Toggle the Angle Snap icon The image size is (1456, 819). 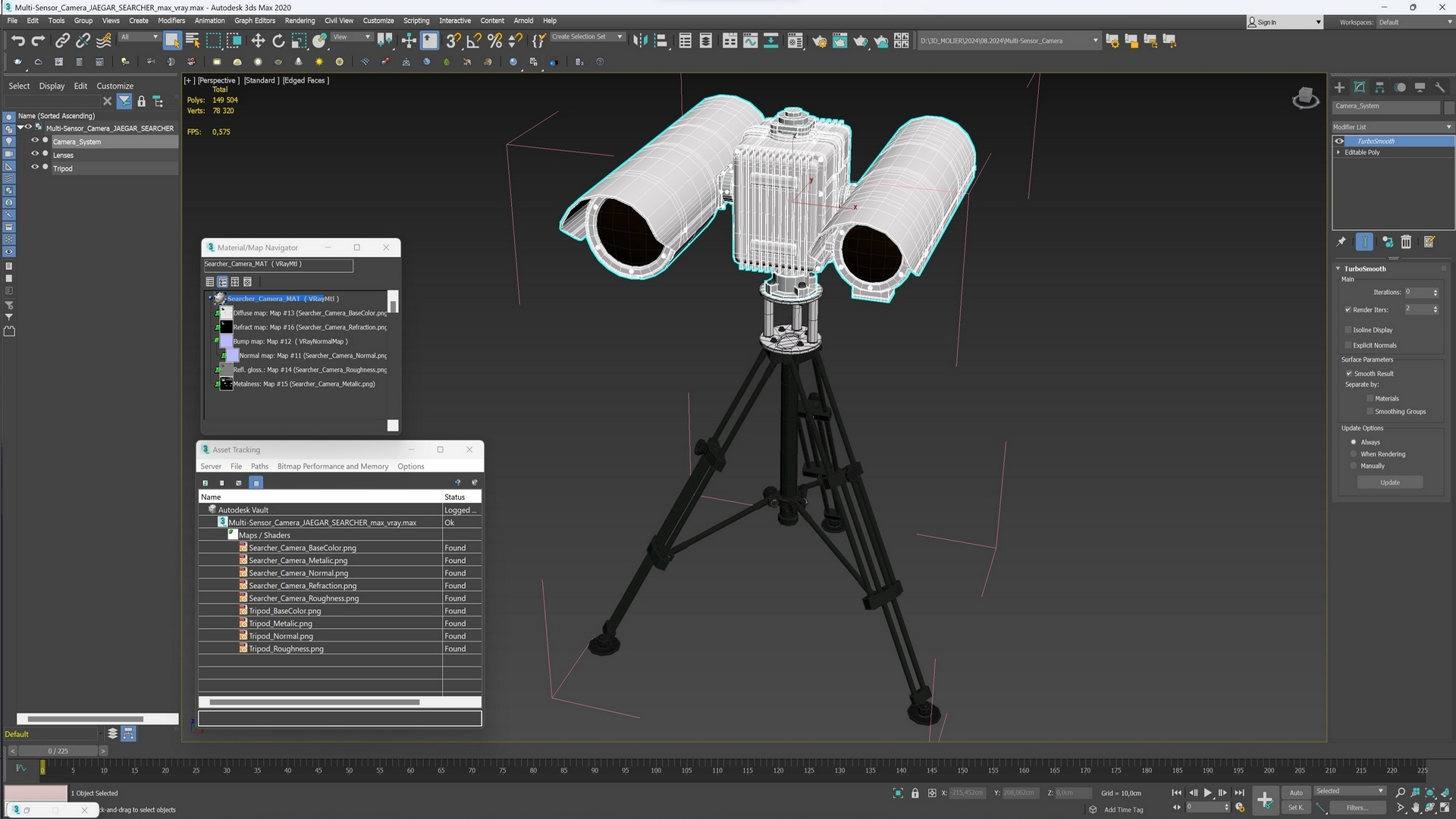point(474,41)
